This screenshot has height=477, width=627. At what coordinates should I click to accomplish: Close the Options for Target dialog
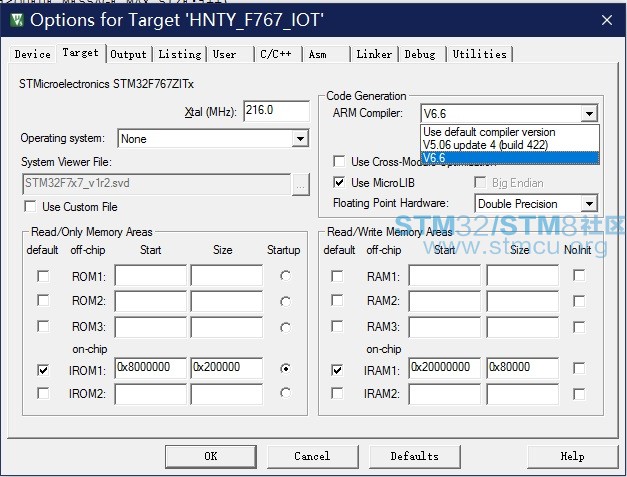(x=607, y=20)
